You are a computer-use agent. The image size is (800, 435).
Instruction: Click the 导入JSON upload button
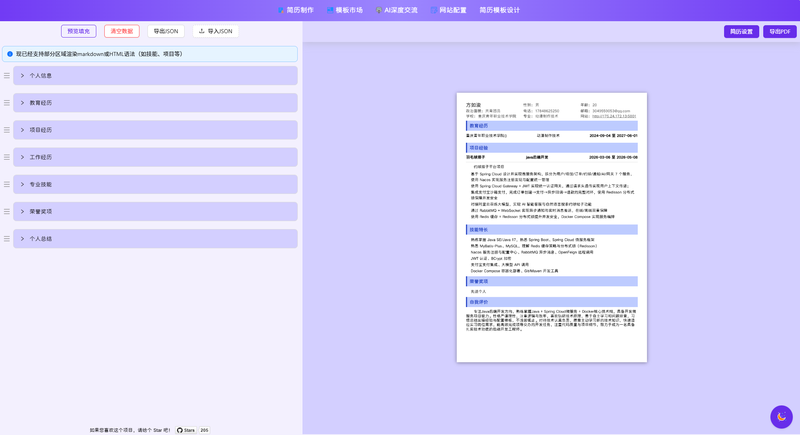pyautogui.click(x=215, y=31)
